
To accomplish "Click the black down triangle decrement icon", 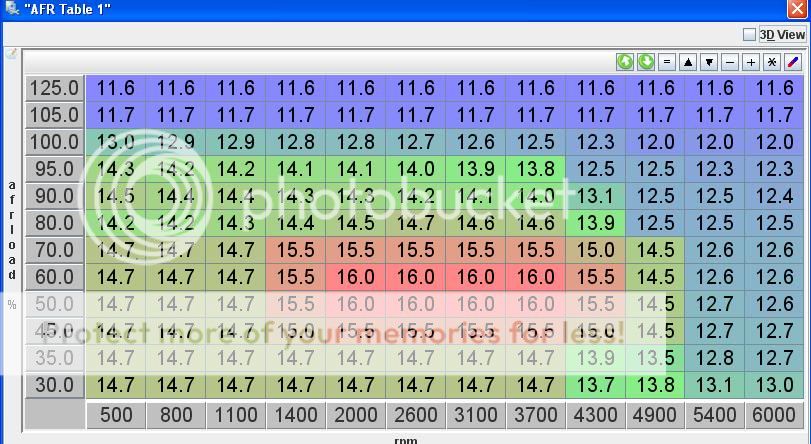I will (709, 62).
